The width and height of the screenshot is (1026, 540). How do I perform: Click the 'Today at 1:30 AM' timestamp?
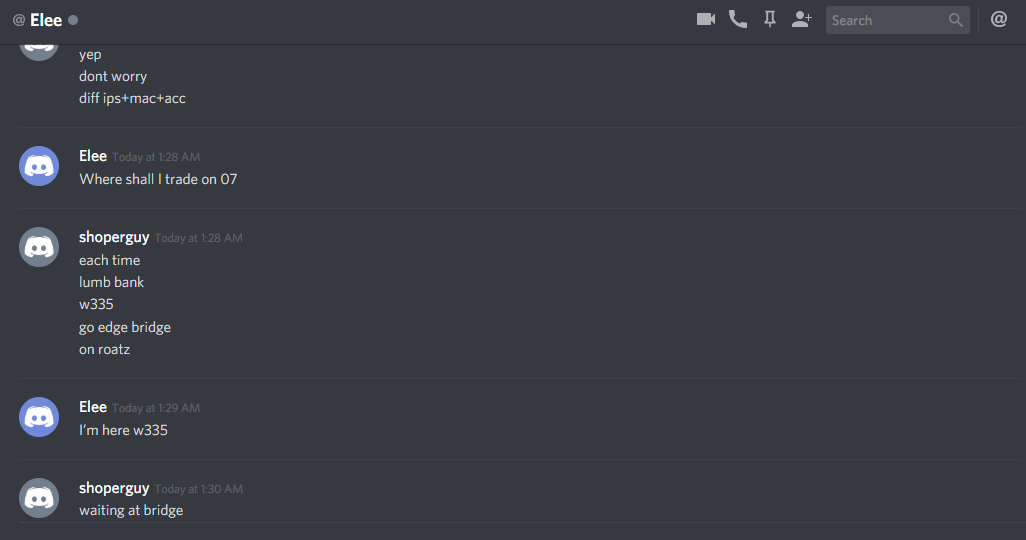[199, 489]
